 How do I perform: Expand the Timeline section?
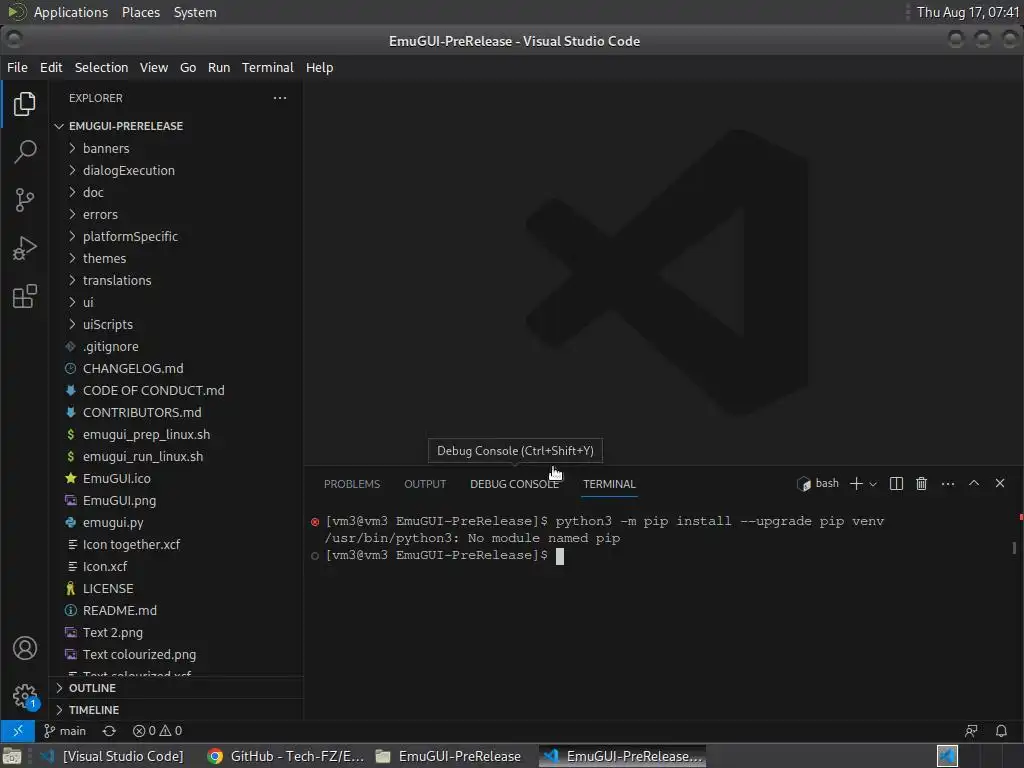(x=176, y=710)
